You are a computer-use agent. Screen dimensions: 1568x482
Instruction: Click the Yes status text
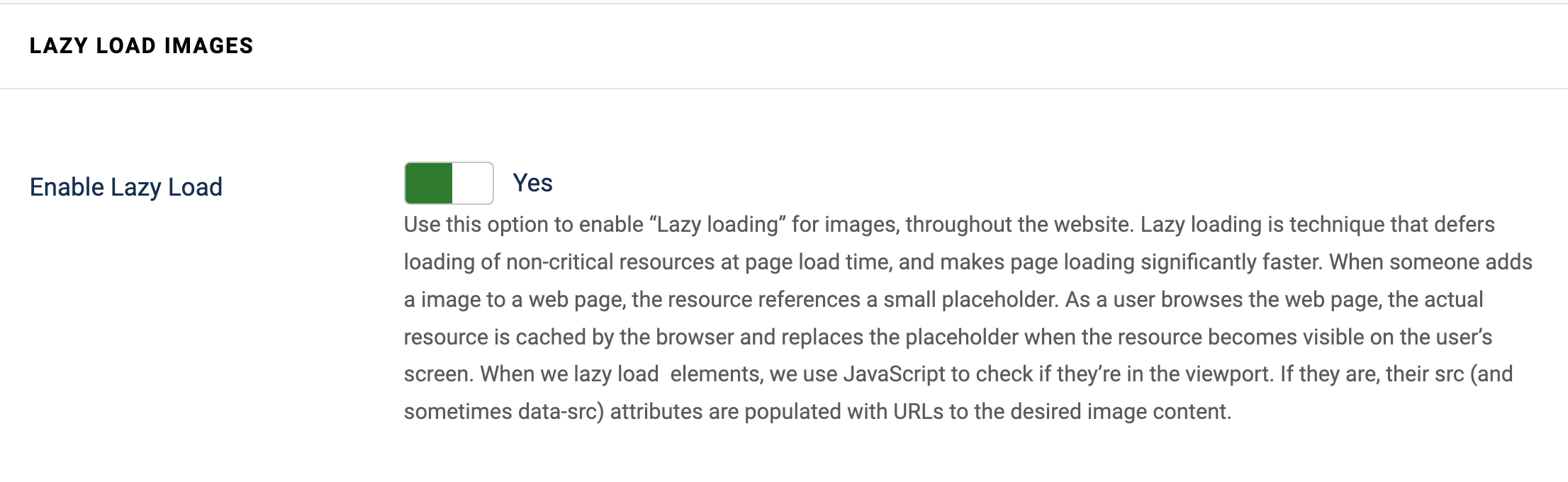point(532,183)
